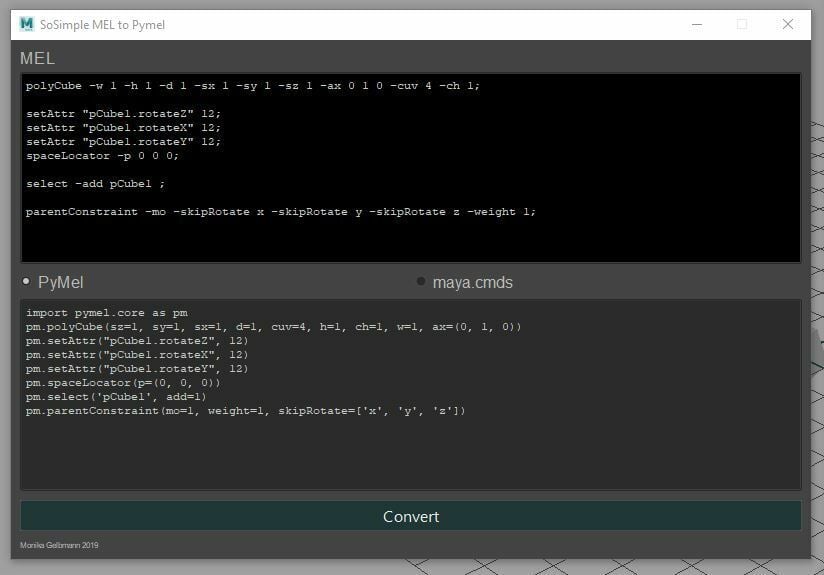This screenshot has height=575, width=824.
Task: Click the setAttr "pCube1.rotateX" 12; line
Action: (x=123, y=128)
